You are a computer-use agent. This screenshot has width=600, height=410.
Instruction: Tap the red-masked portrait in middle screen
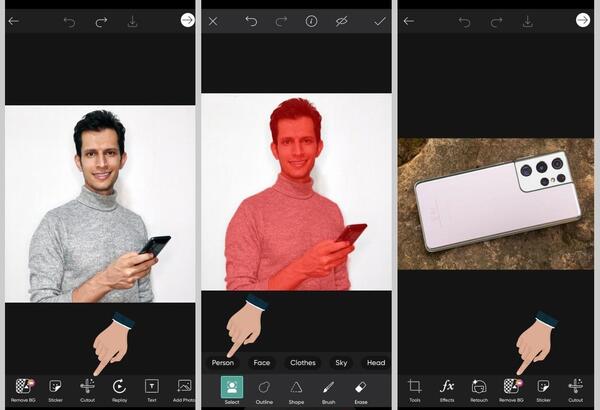(x=297, y=192)
